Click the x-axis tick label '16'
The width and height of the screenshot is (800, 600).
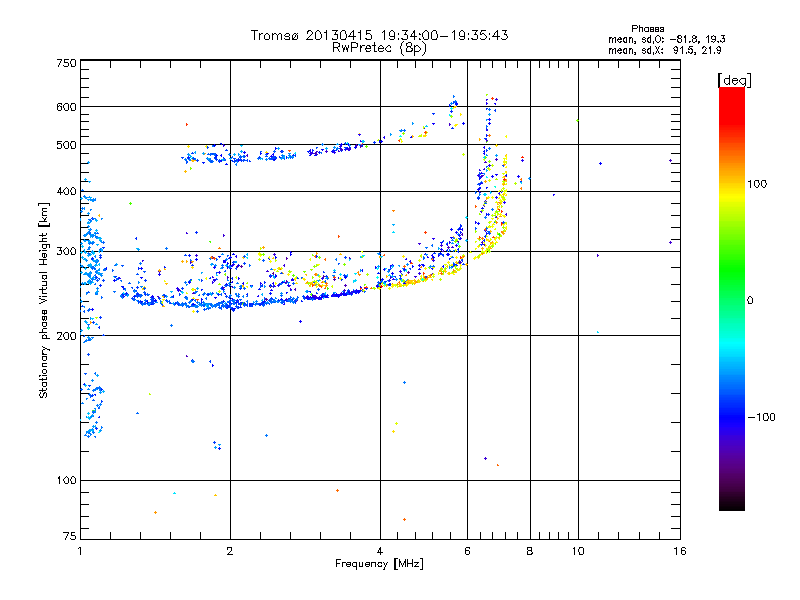coord(680,551)
